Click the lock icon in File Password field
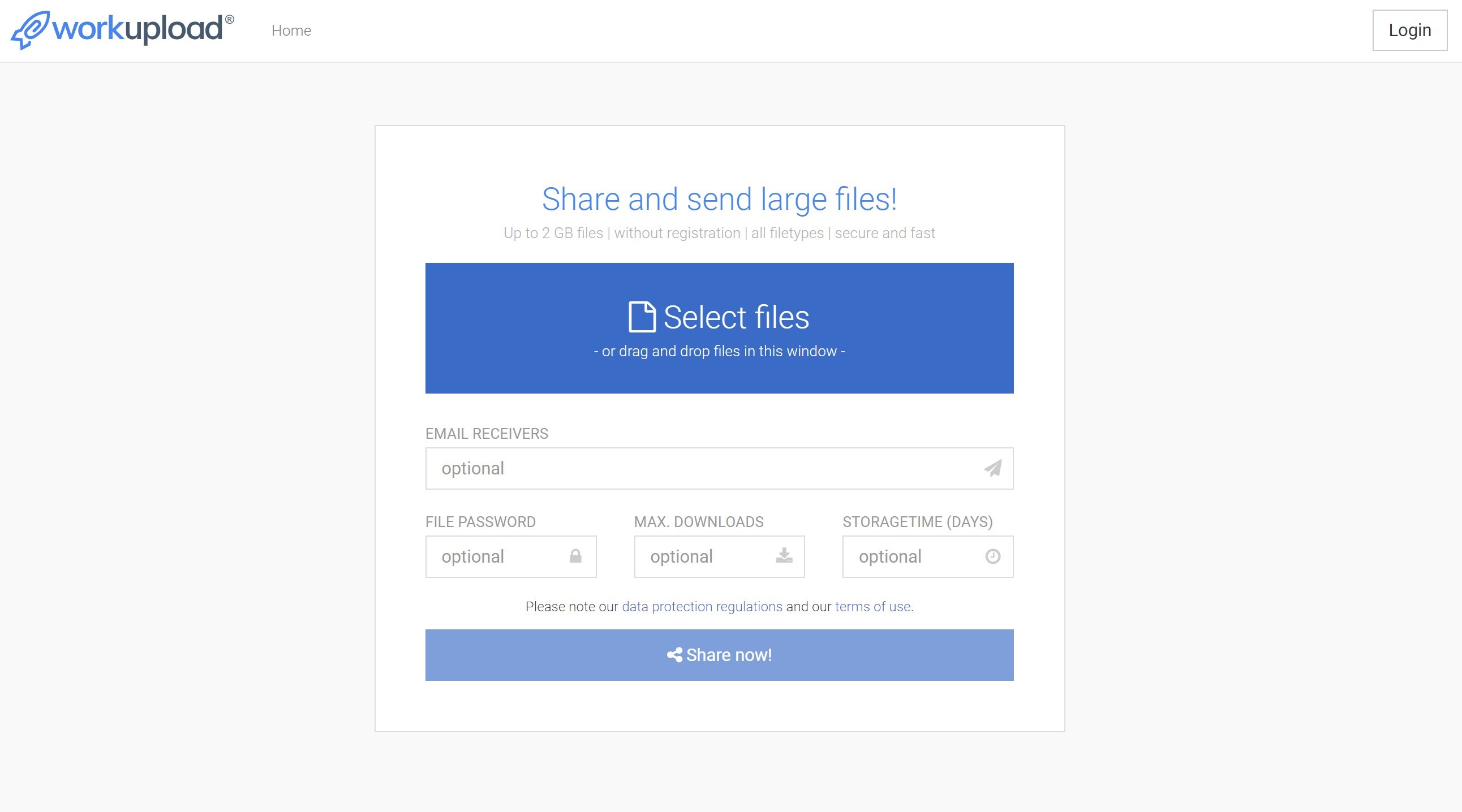This screenshot has width=1462, height=812. [575, 556]
